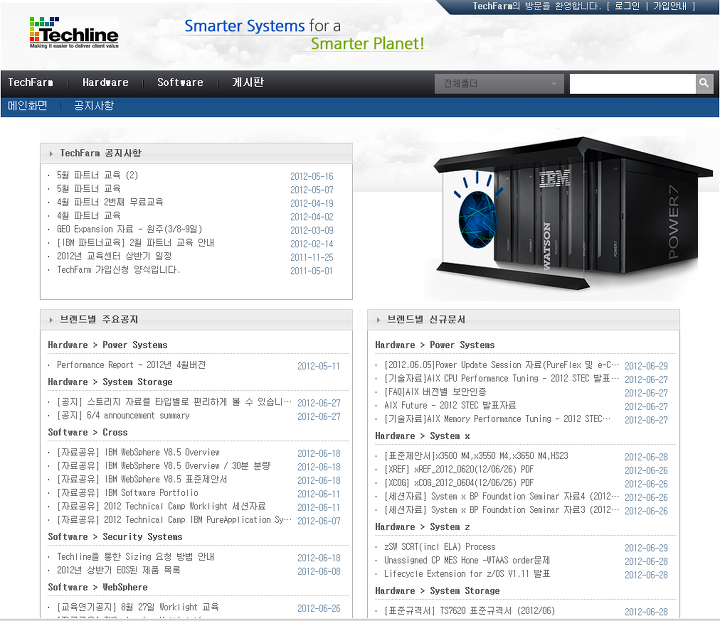Click Hardware > System z heading
The width and height of the screenshot is (720, 621).
coord(422,527)
